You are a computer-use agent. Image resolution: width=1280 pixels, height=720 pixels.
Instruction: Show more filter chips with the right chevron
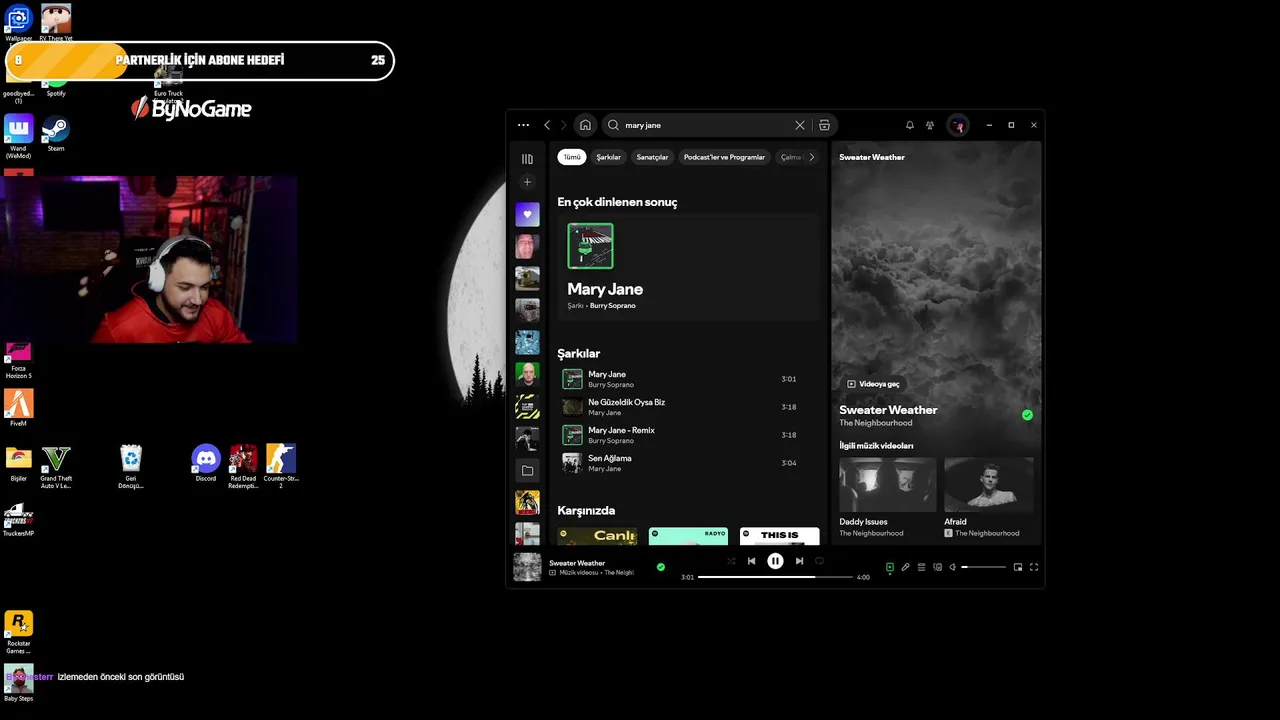(812, 157)
